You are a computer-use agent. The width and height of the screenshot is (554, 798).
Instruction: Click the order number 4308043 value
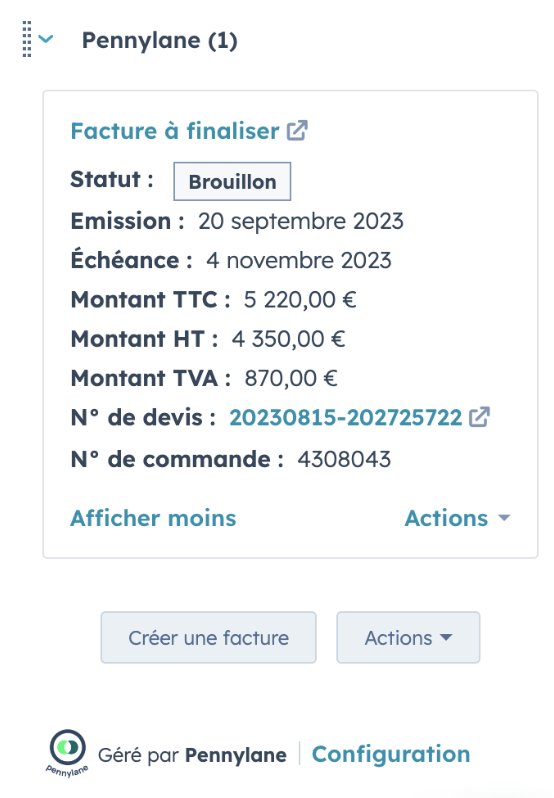344,459
